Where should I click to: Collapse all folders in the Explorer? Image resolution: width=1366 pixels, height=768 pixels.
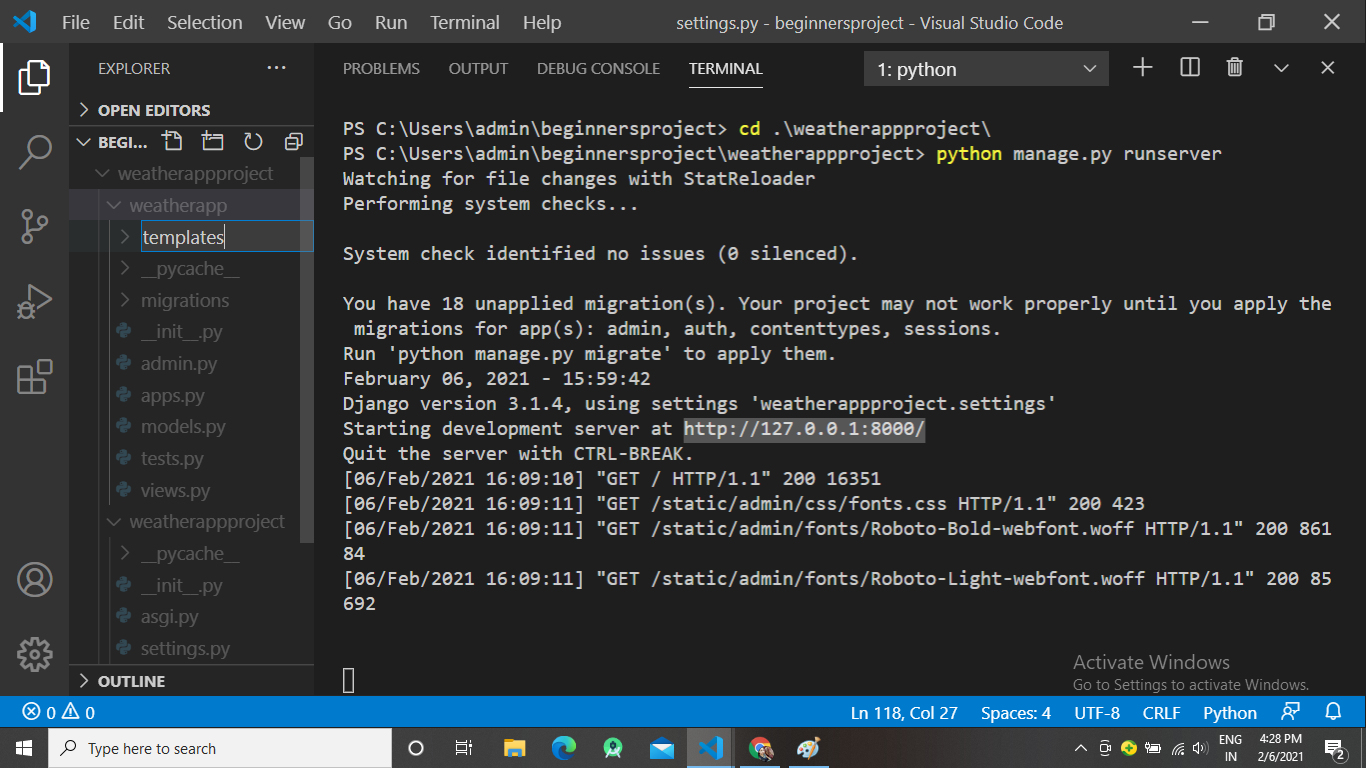[293, 141]
